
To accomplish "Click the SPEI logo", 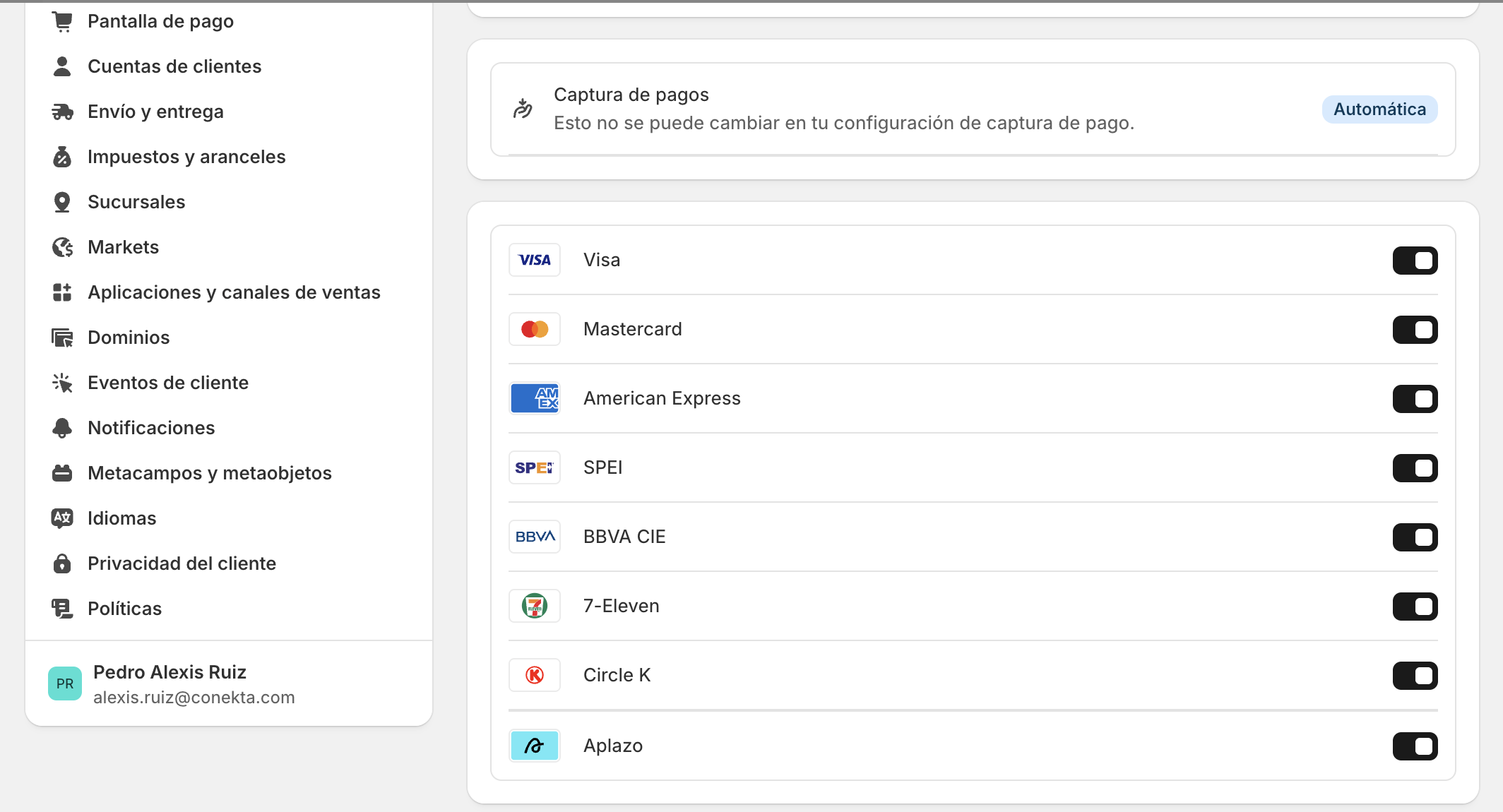I will click(x=535, y=467).
